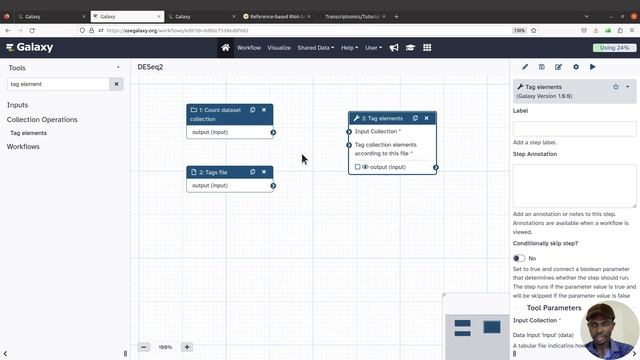Go back in browser history
The image size is (640, 360).
tap(8, 31)
